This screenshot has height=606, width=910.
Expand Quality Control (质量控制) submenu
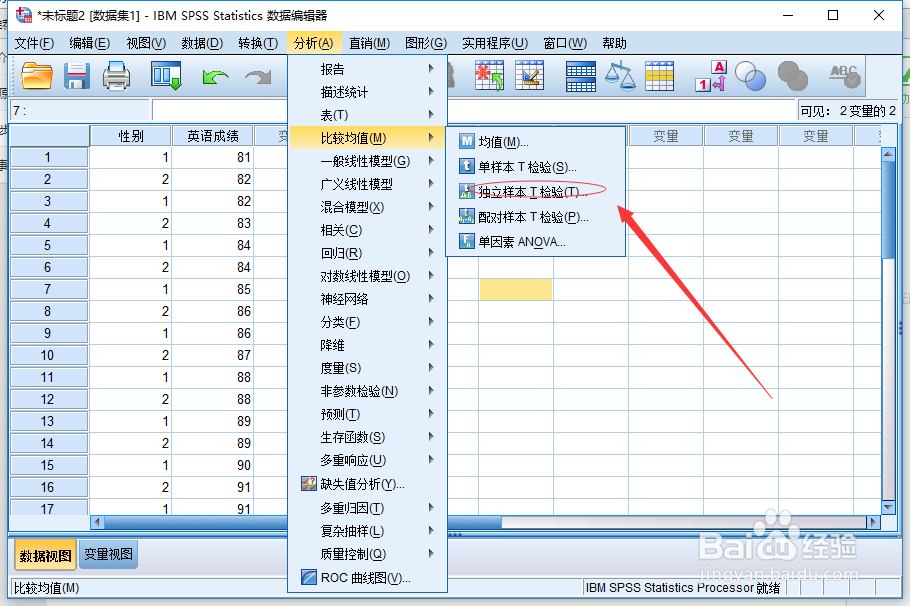367,554
